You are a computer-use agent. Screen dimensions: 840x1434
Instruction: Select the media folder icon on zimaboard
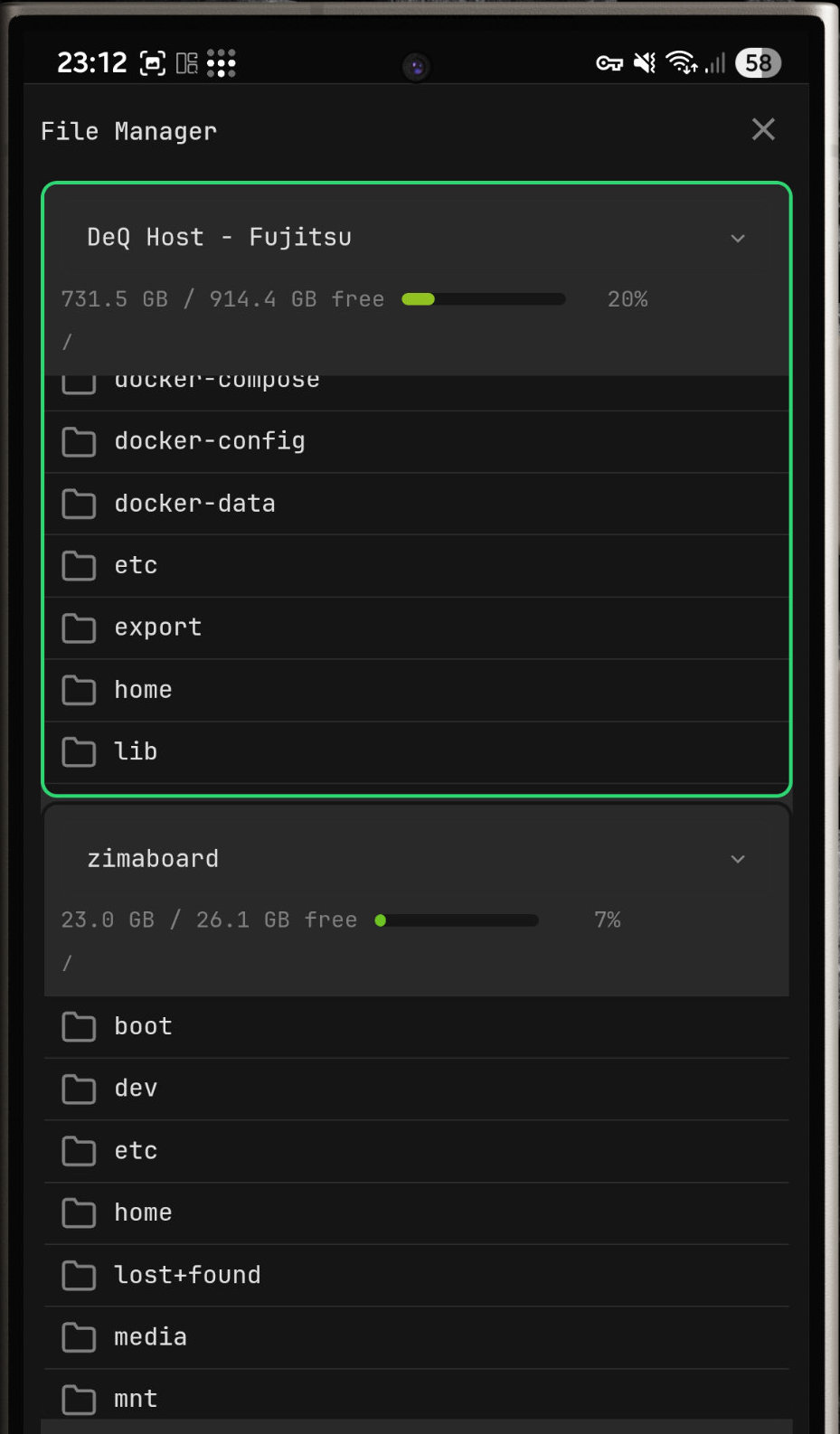(x=78, y=1336)
